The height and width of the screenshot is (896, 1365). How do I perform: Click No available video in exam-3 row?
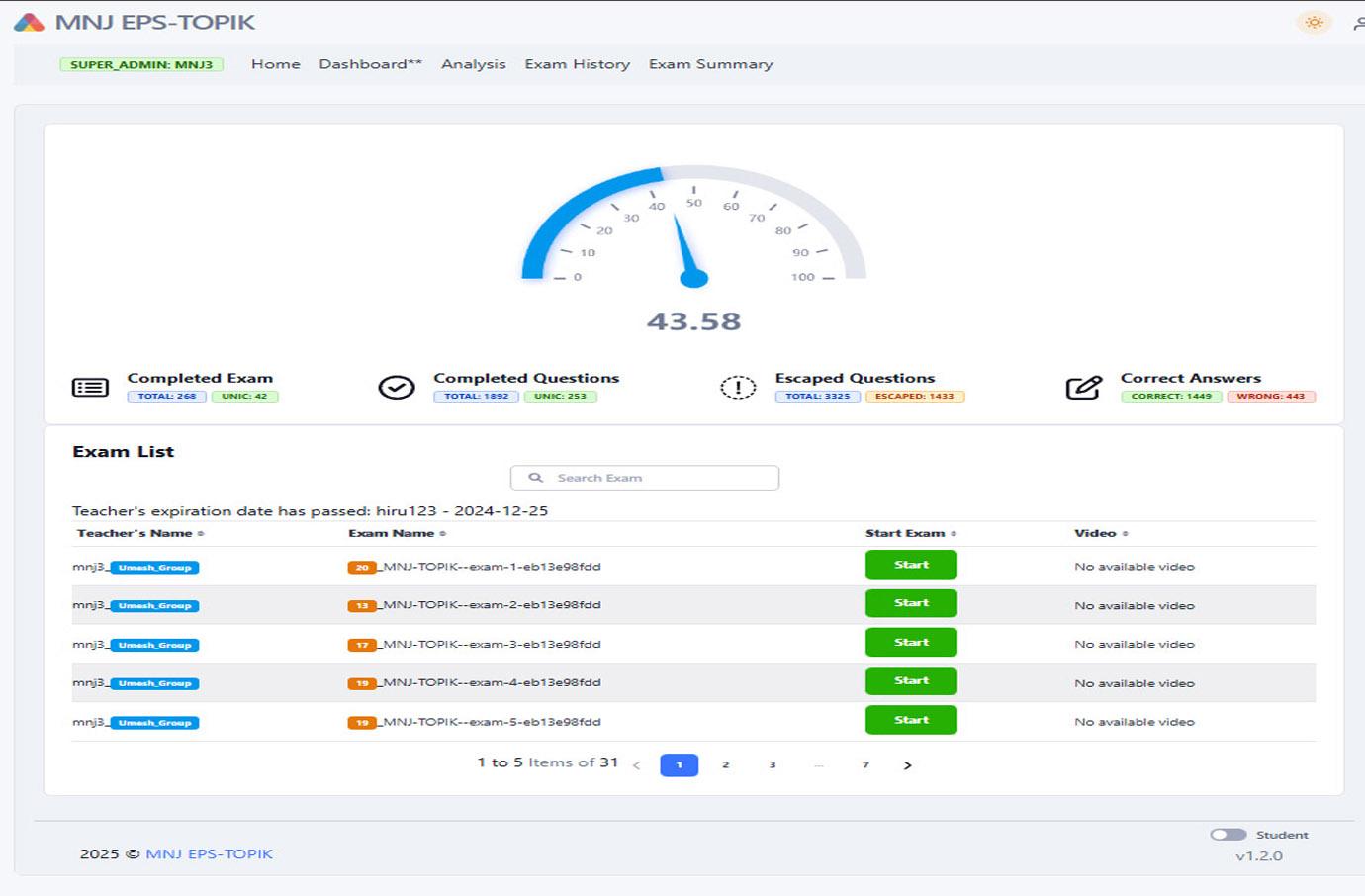click(x=1135, y=644)
